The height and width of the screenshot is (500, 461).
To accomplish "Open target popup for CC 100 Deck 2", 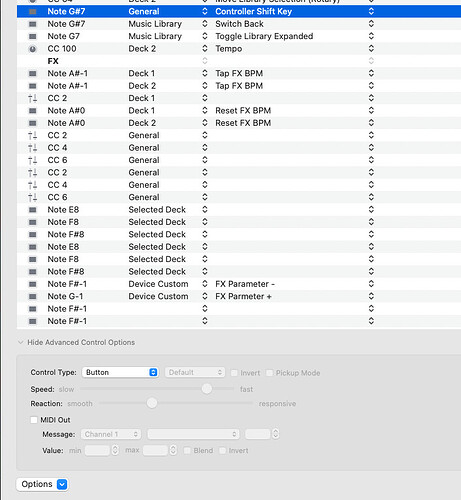I will pyautogui.click(x=205, y=49).
